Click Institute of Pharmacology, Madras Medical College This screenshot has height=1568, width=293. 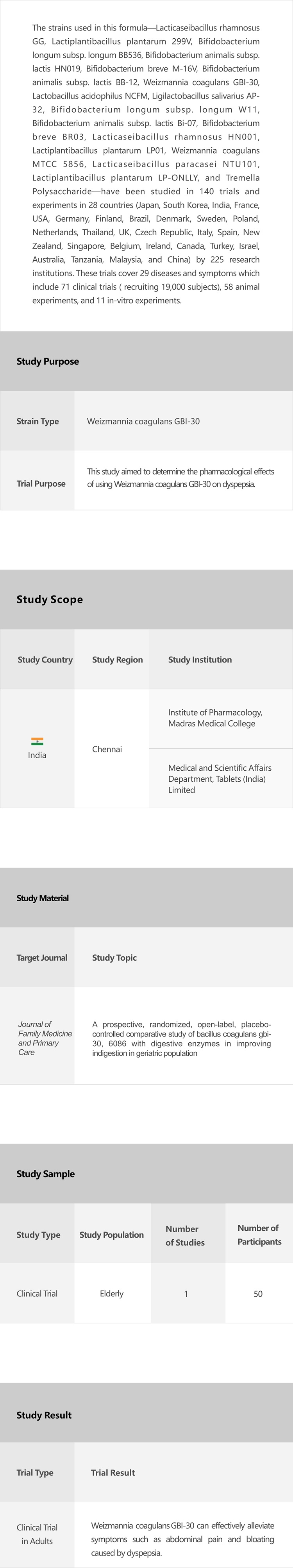point(214,718)
